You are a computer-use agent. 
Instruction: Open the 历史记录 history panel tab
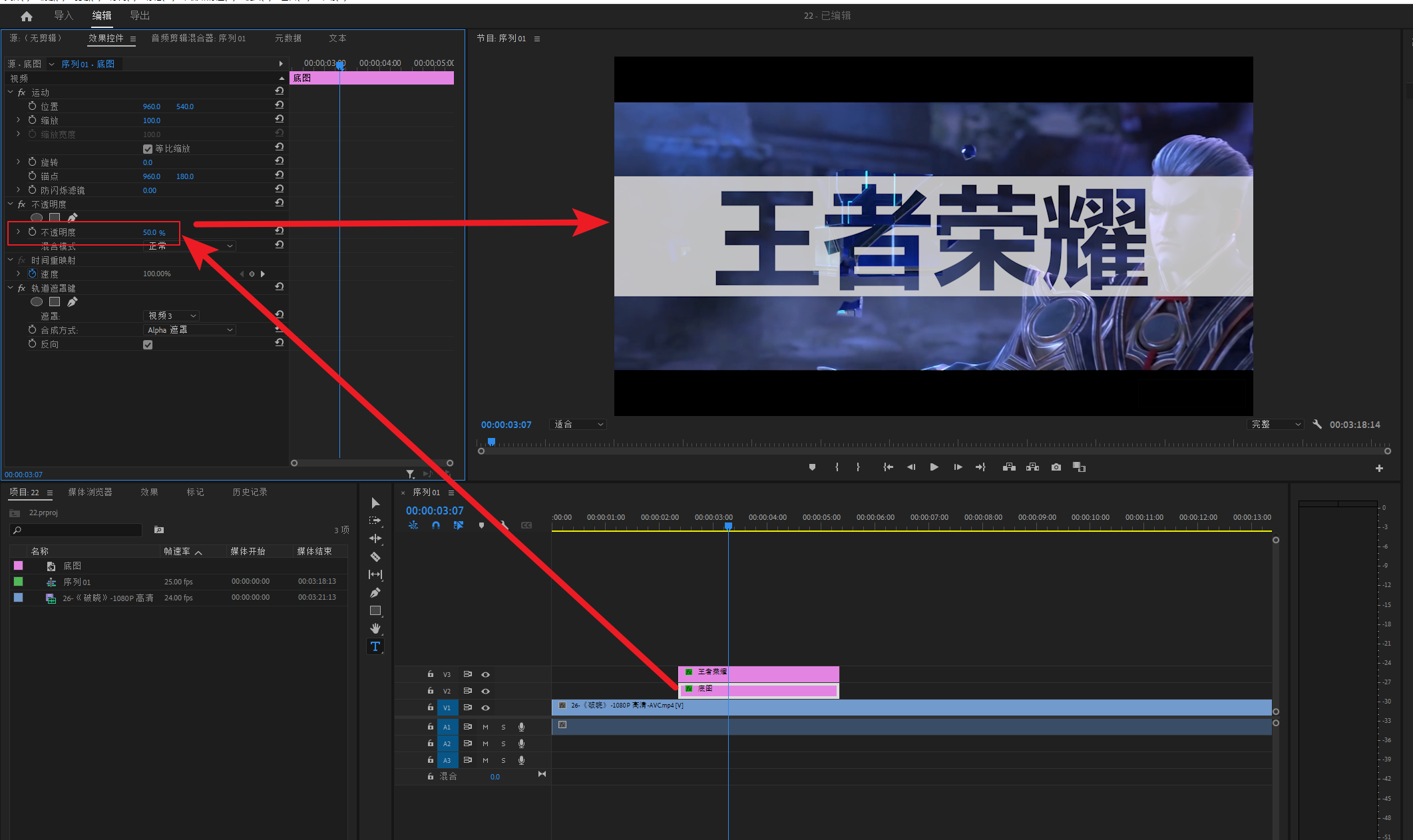pyautogui.click(x=250, y=492)
